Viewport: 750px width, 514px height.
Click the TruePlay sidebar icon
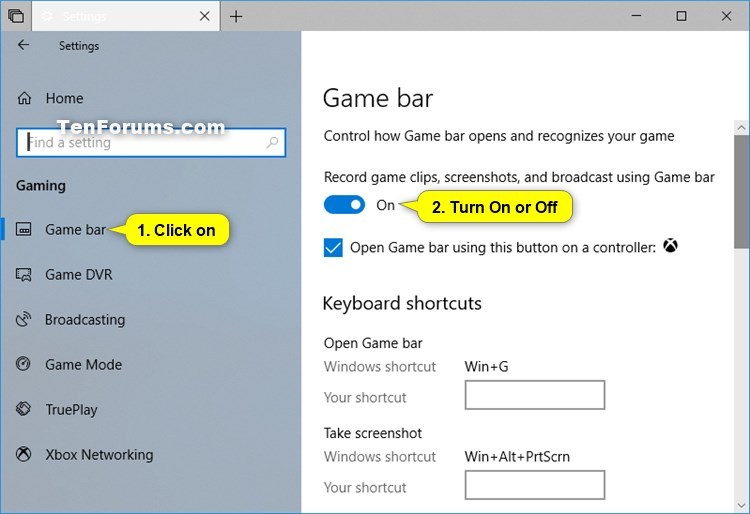tap(23, 409)
